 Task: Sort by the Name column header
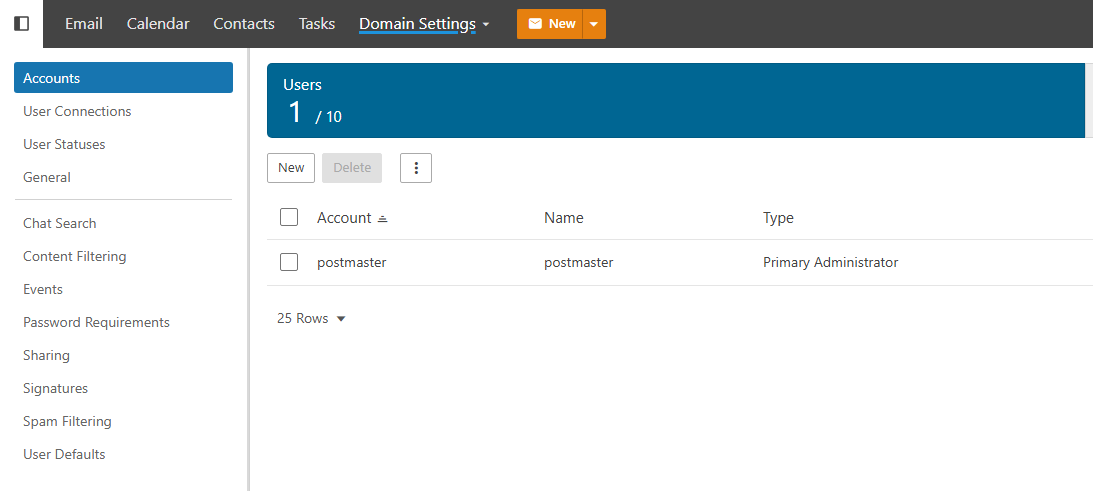click(563, 218)
